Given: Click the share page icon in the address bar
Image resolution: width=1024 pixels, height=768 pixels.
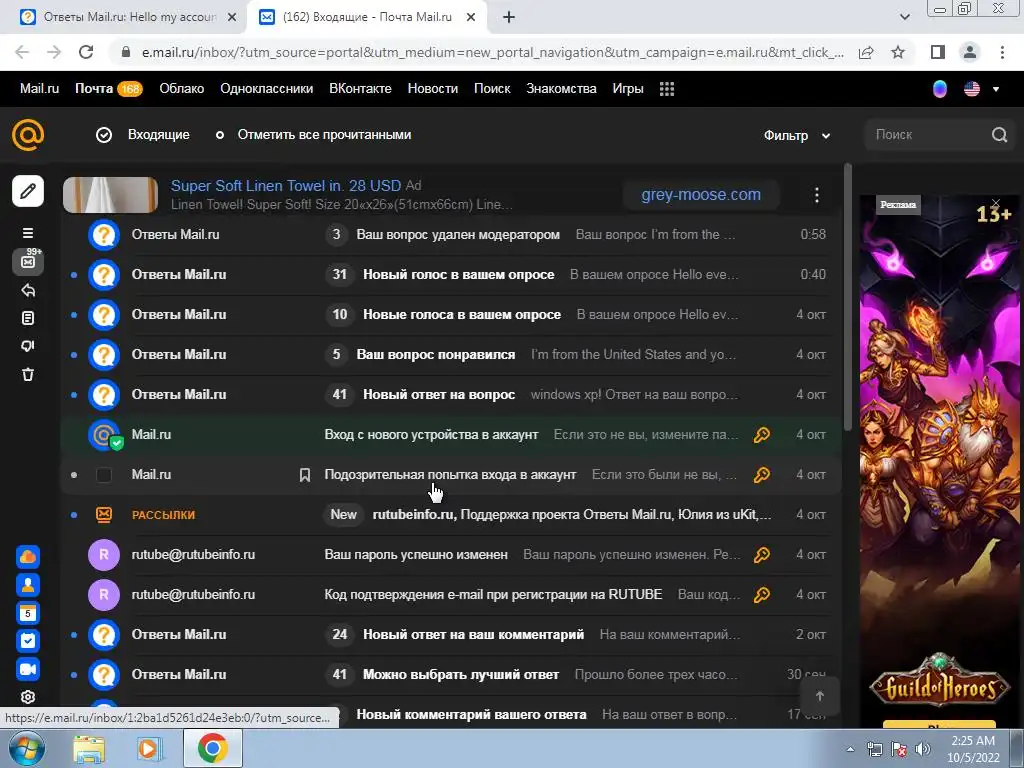Looking at the screenshot, I should point(866,52).
